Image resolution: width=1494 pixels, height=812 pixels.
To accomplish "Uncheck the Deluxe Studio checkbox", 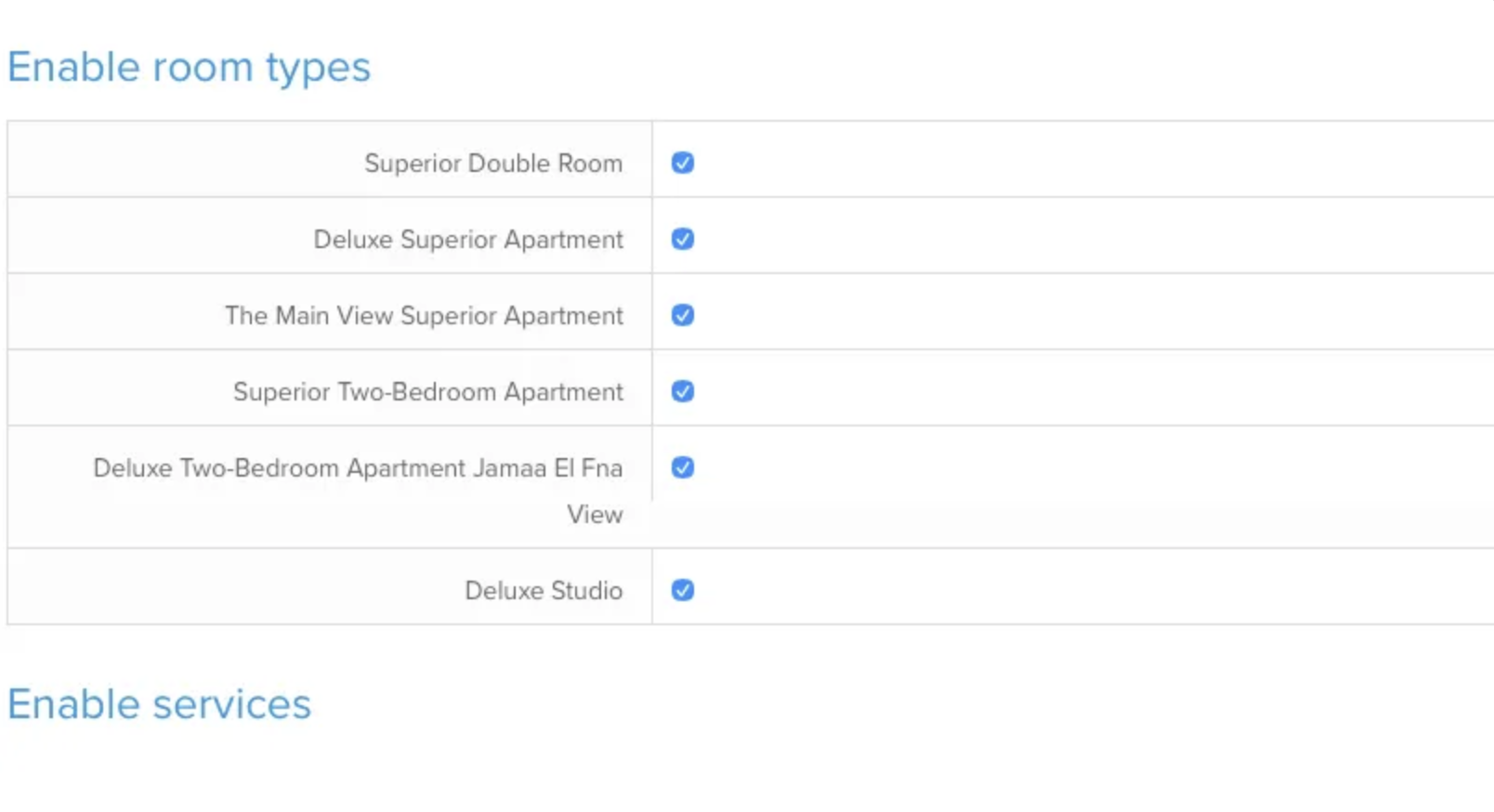I will coord(683,591).
